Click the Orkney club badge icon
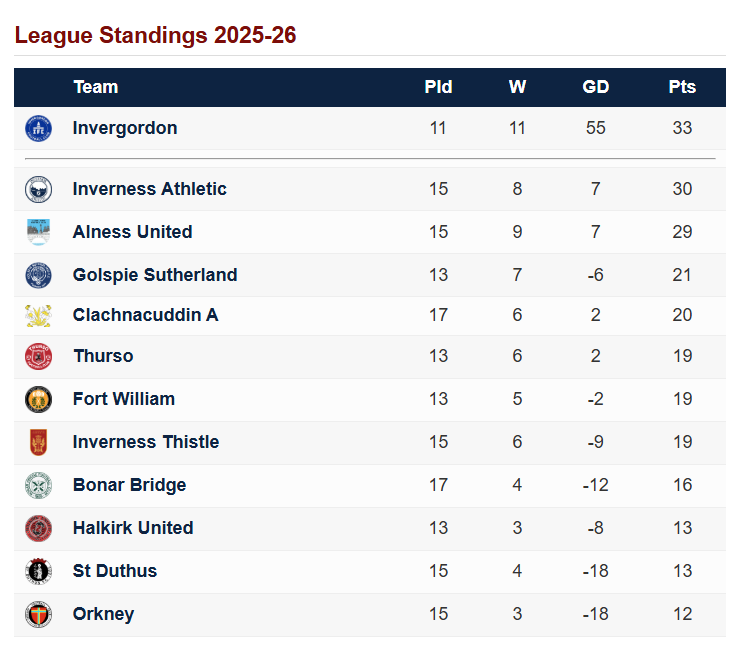This screenshot has height=658, width=744. tap(38, 614)
